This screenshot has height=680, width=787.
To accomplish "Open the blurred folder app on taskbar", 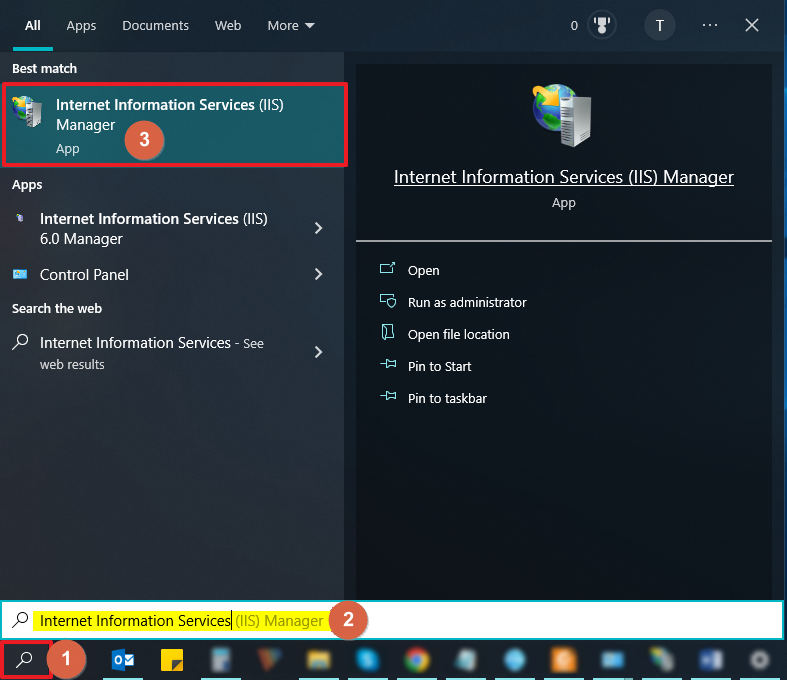I will pyautogui.click(x=318, y=660).
